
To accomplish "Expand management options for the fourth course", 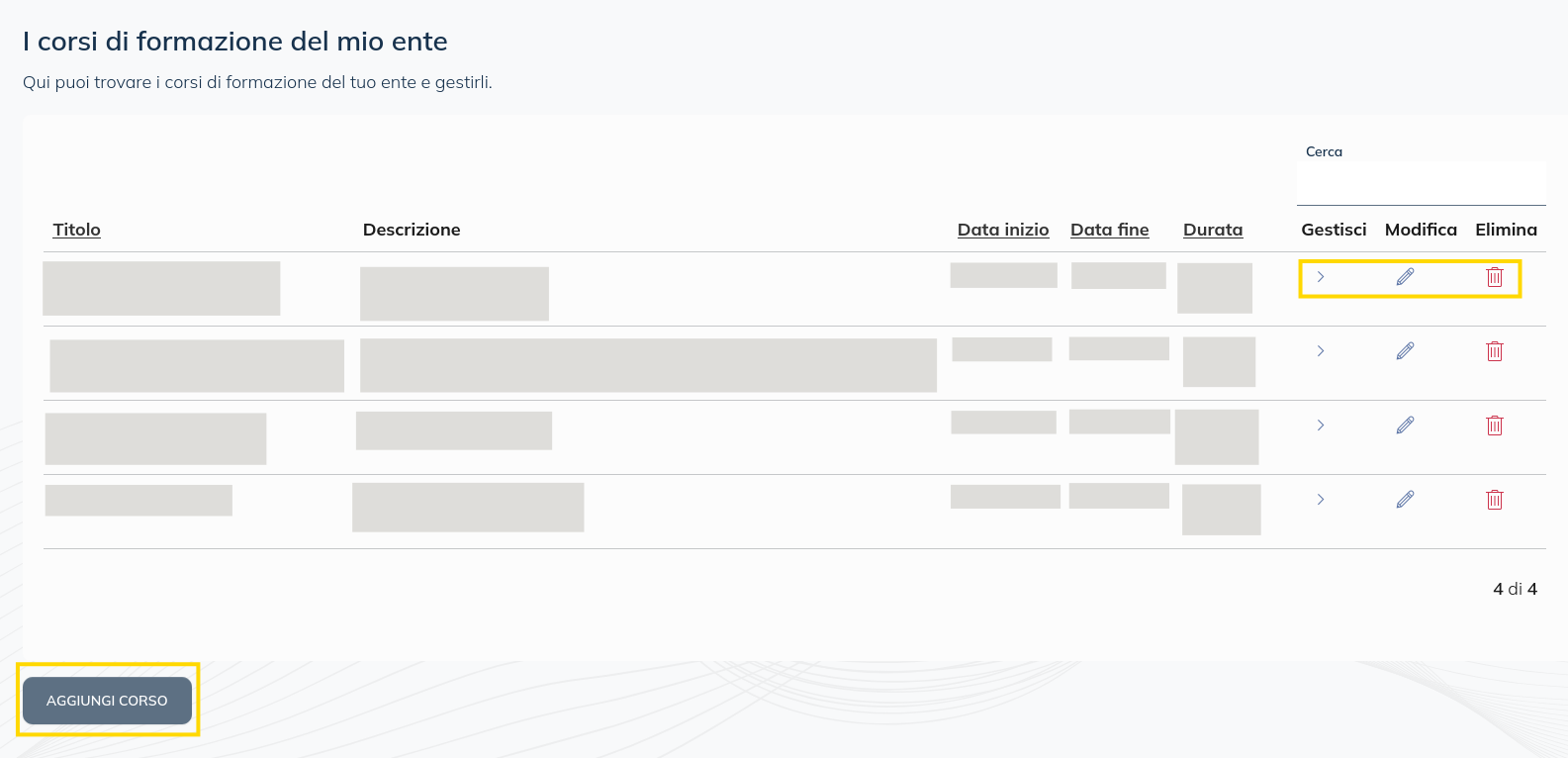I will (1321, 500).
